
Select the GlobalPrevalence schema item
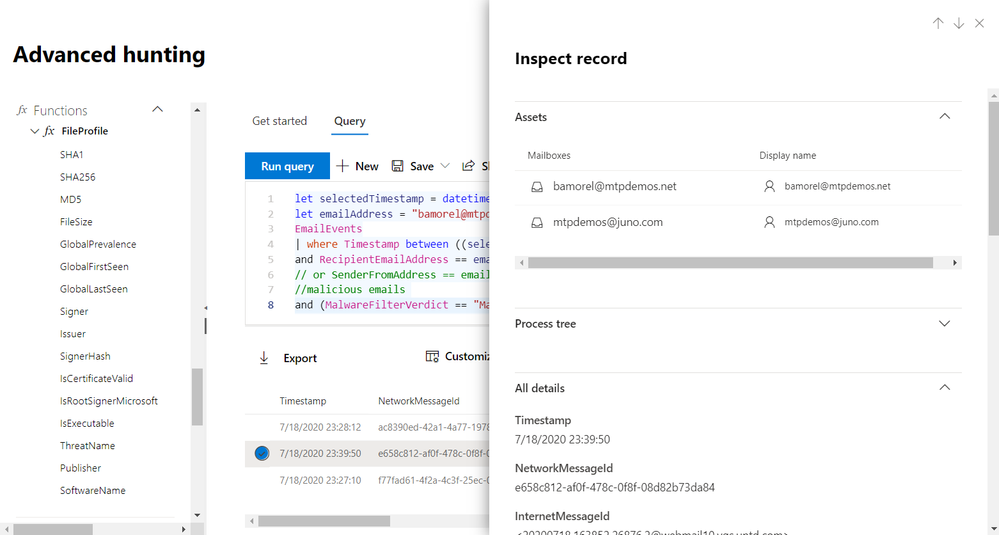coord(98,244)
